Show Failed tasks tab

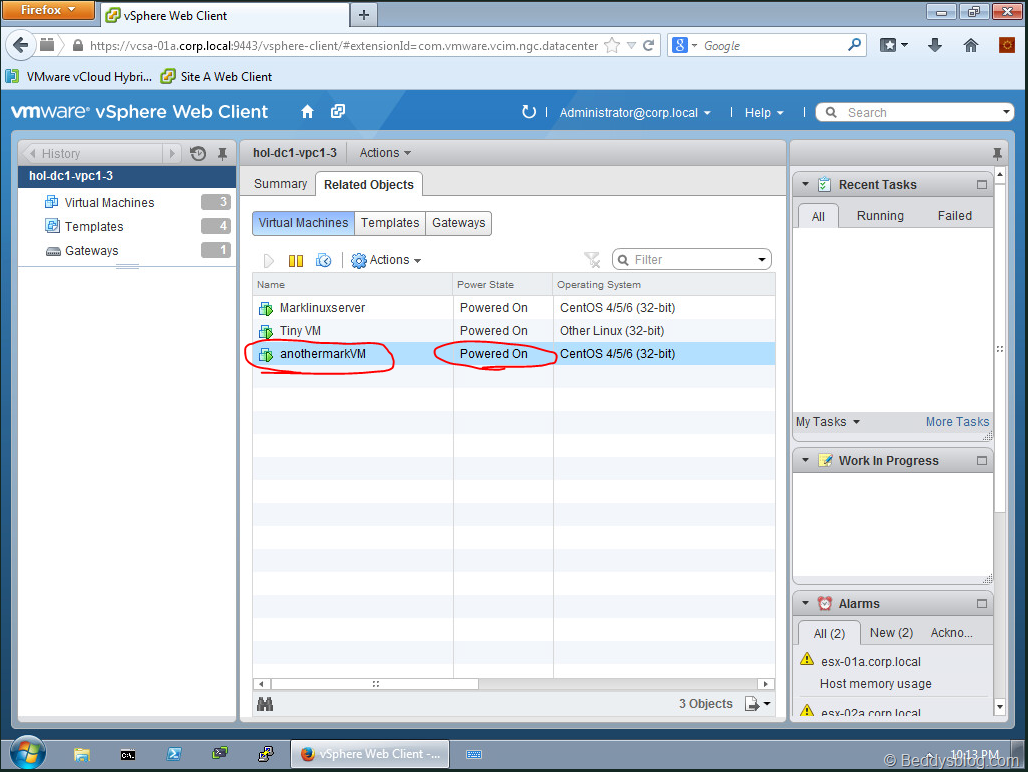955,216
